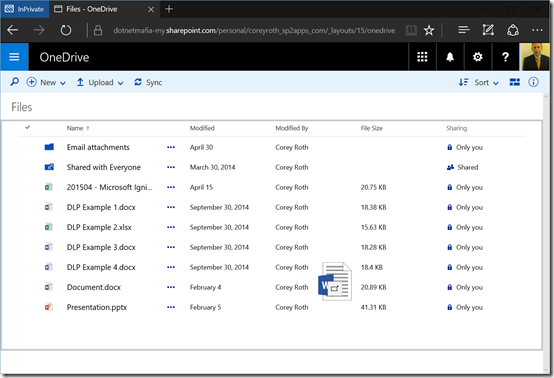Open DLP Example 3.docx

(101, 247)
